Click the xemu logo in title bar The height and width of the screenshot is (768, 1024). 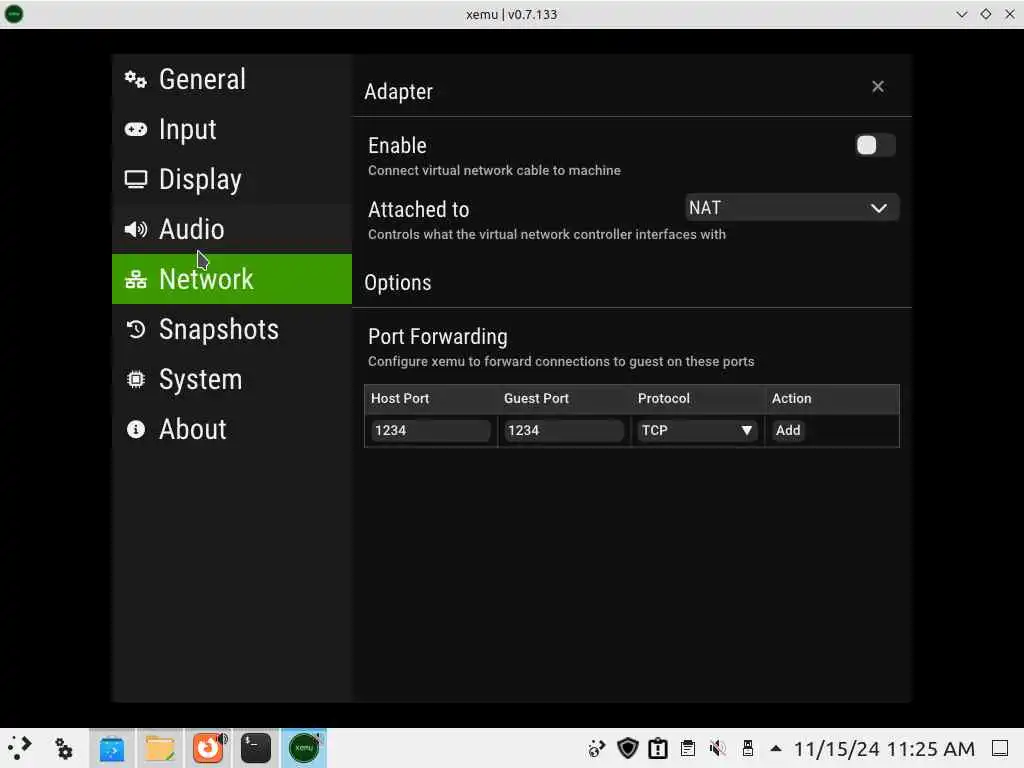(14, 14)
